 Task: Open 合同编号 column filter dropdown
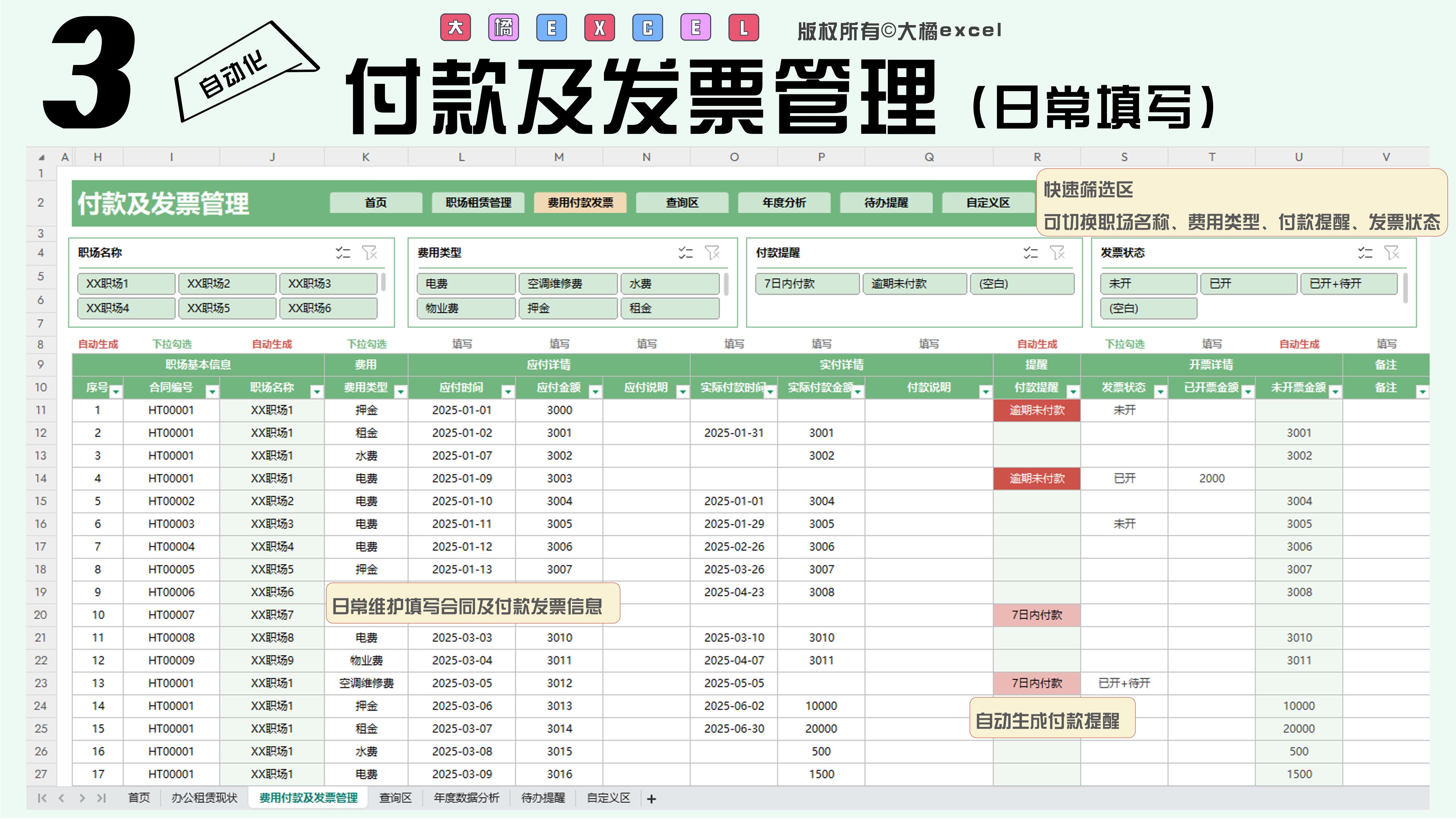[x=212, y=391]
